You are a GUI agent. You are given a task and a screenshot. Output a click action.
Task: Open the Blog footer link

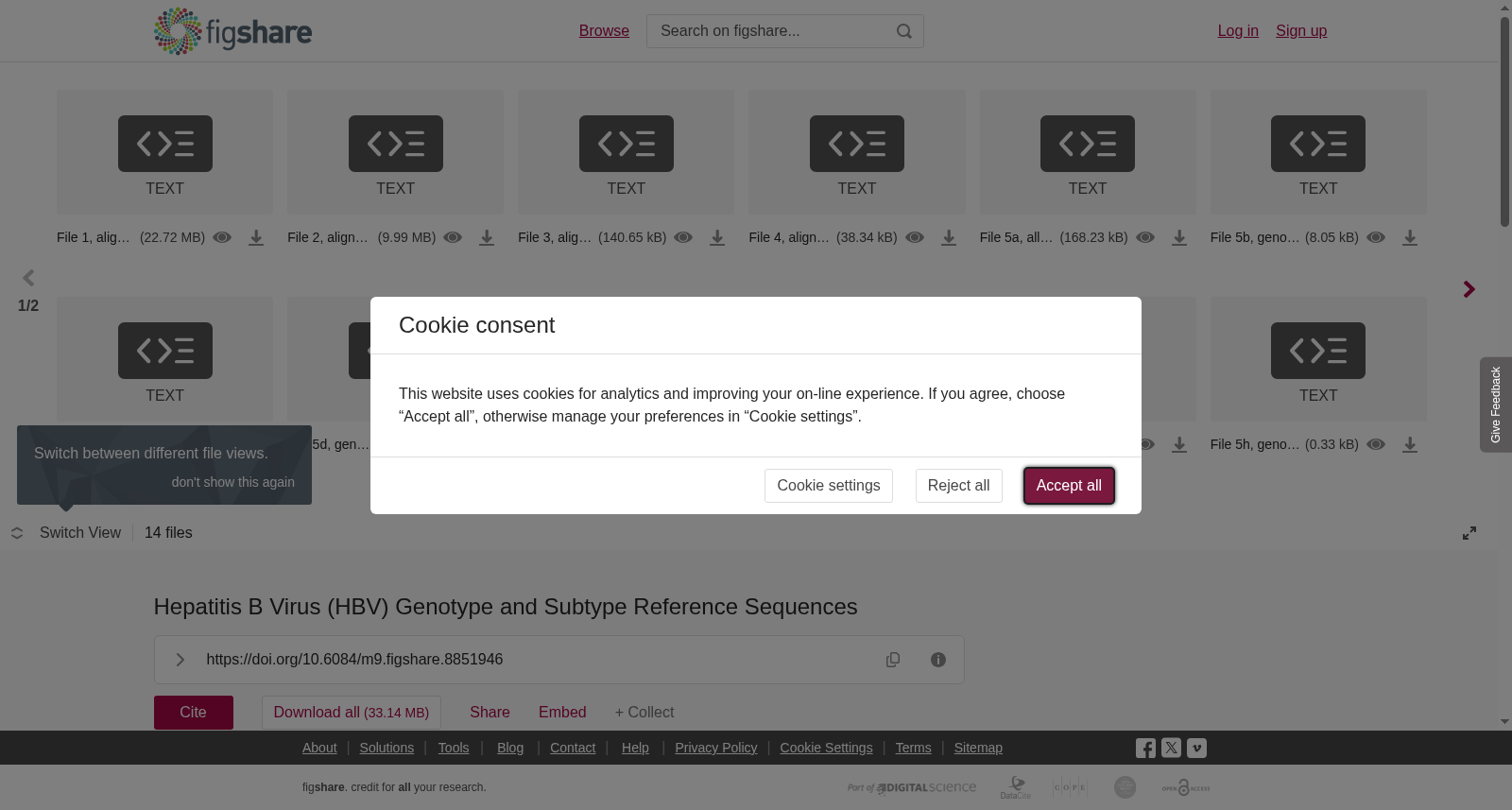tap(510, 748)
